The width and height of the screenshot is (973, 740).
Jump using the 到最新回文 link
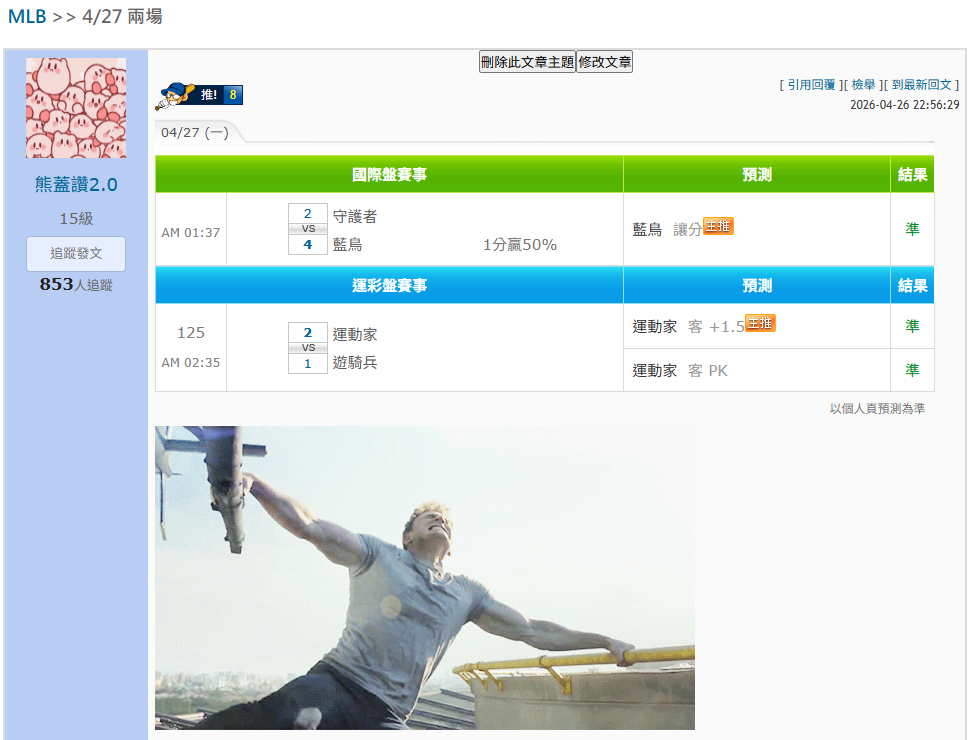[x=921, y=85]
